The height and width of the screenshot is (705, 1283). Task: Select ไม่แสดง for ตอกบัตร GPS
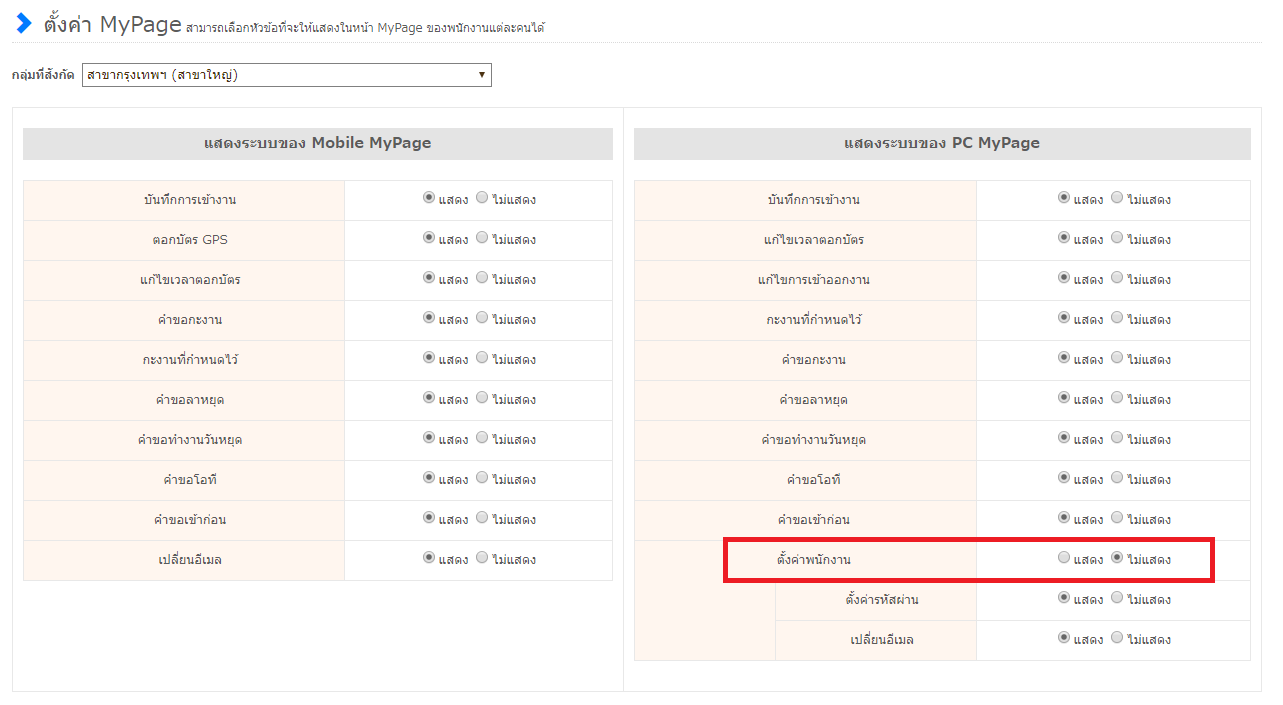click(x=482, y=238)
